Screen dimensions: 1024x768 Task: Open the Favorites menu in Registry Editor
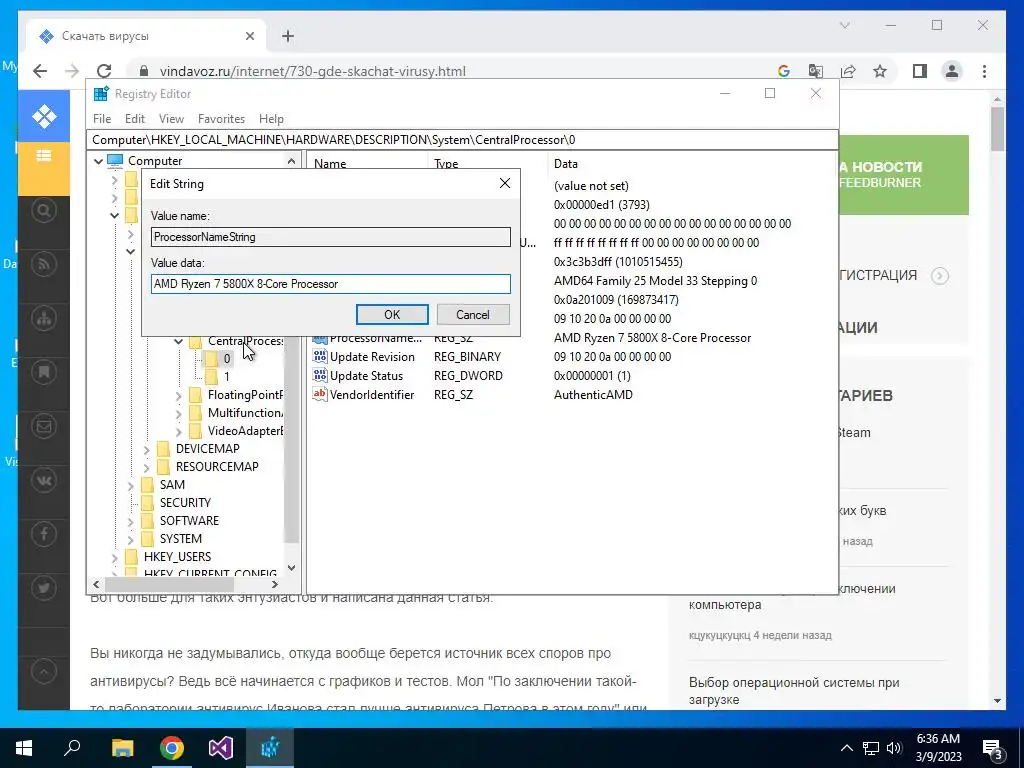tap(221, 118)
